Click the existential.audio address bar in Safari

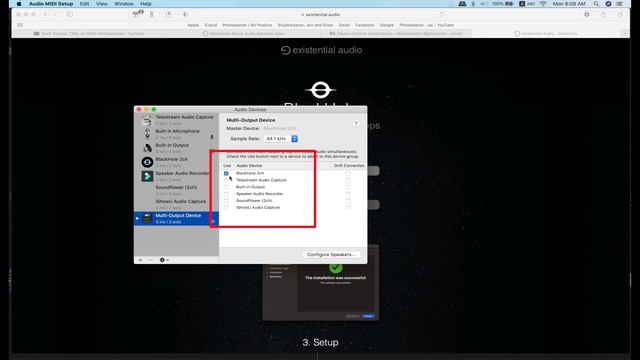321,14
